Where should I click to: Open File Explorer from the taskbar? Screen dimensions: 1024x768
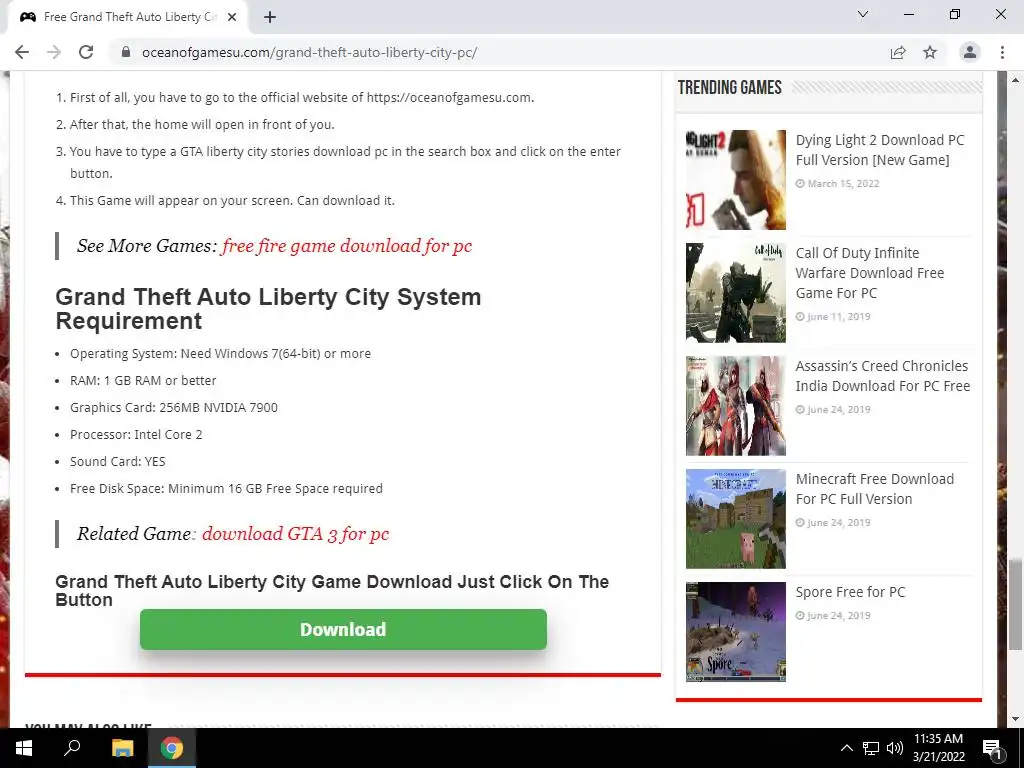pos(122,748)
